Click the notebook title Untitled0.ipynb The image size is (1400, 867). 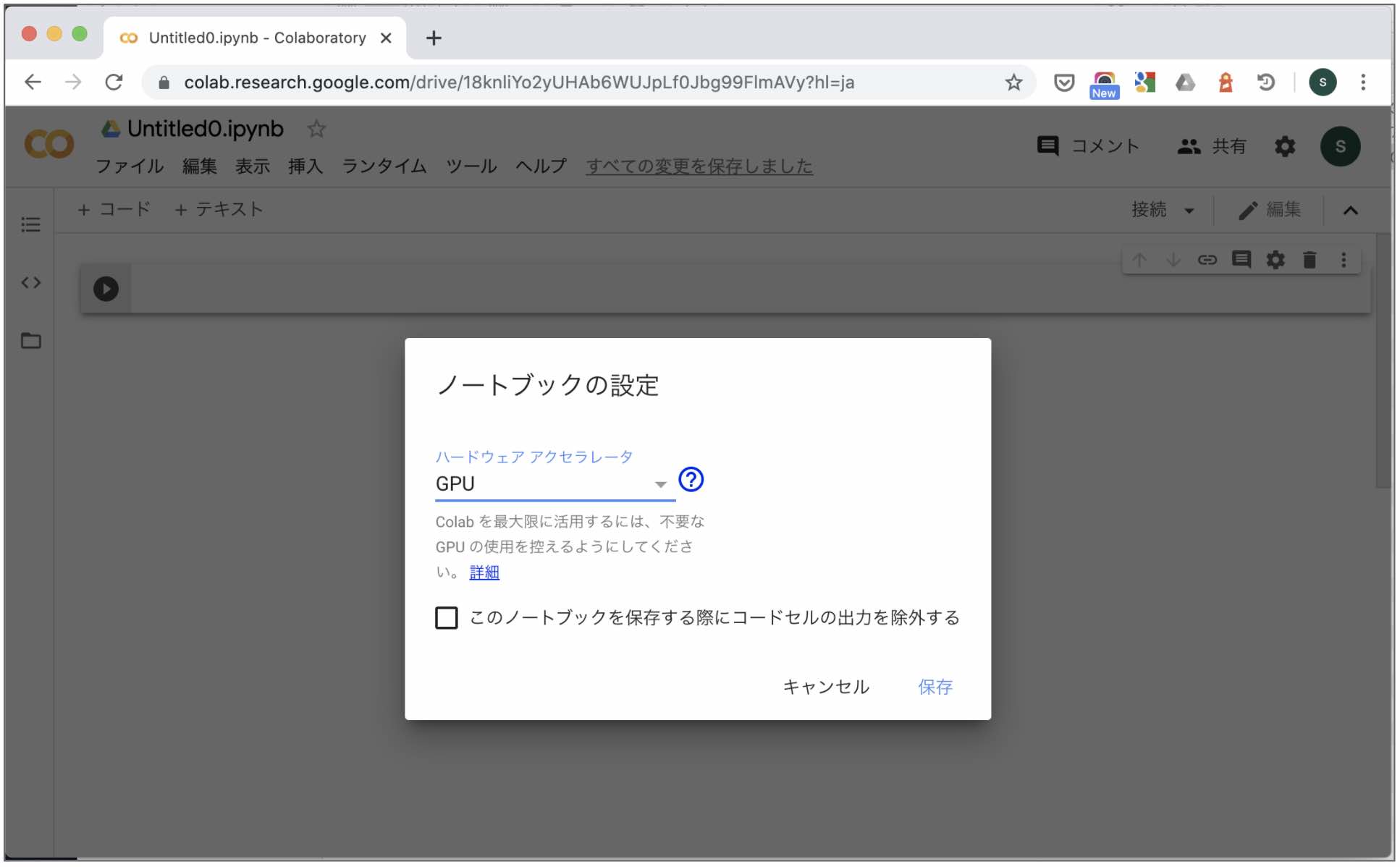point(206,129)
